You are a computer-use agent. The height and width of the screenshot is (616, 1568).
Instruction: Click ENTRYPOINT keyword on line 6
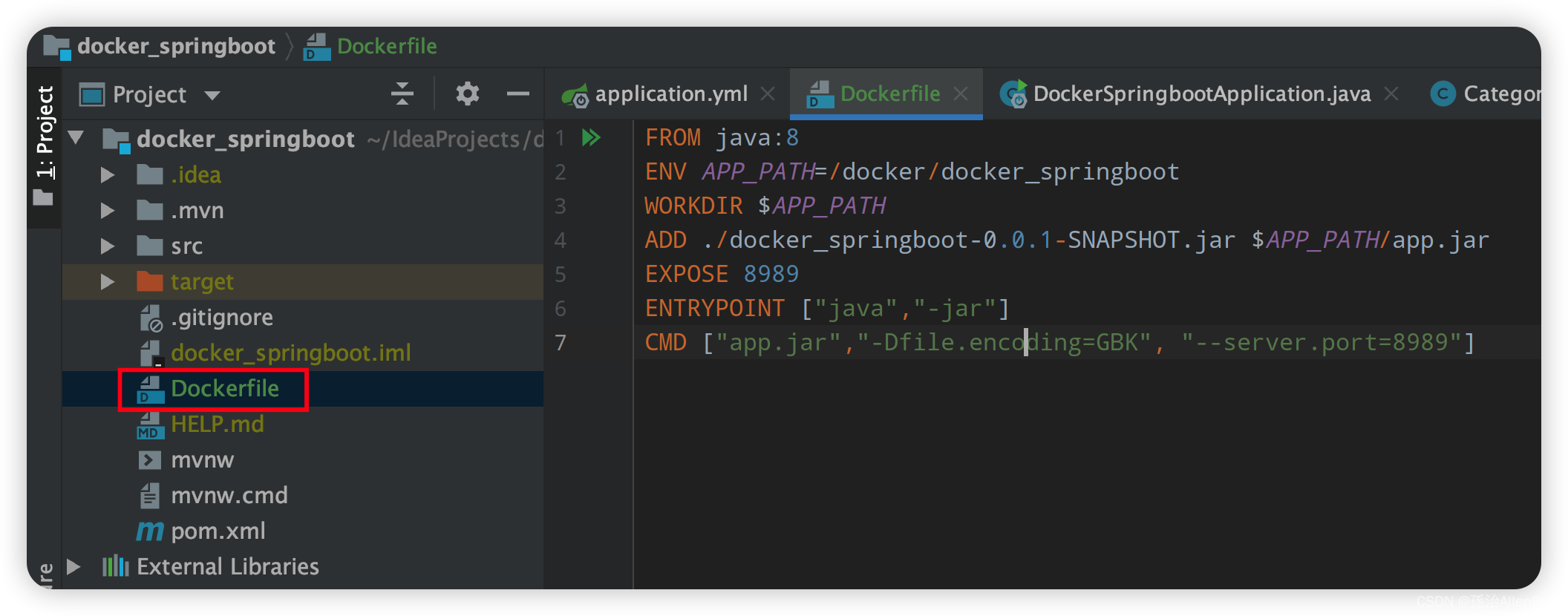click(x=714, y=308)
